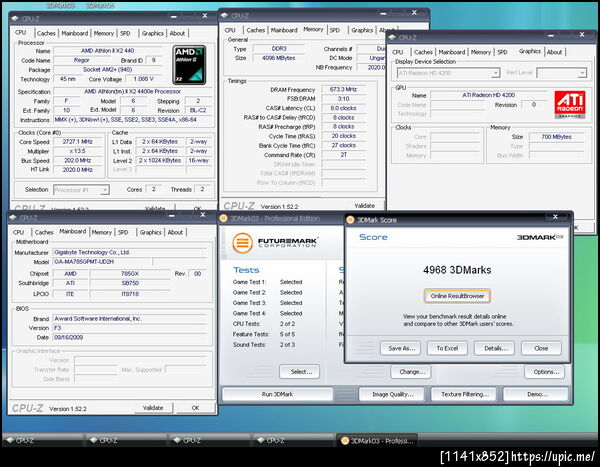The height and width of the screenshot is (467, 600).
Task: Click Save As button in Score dialog
Action: (401, 348)
